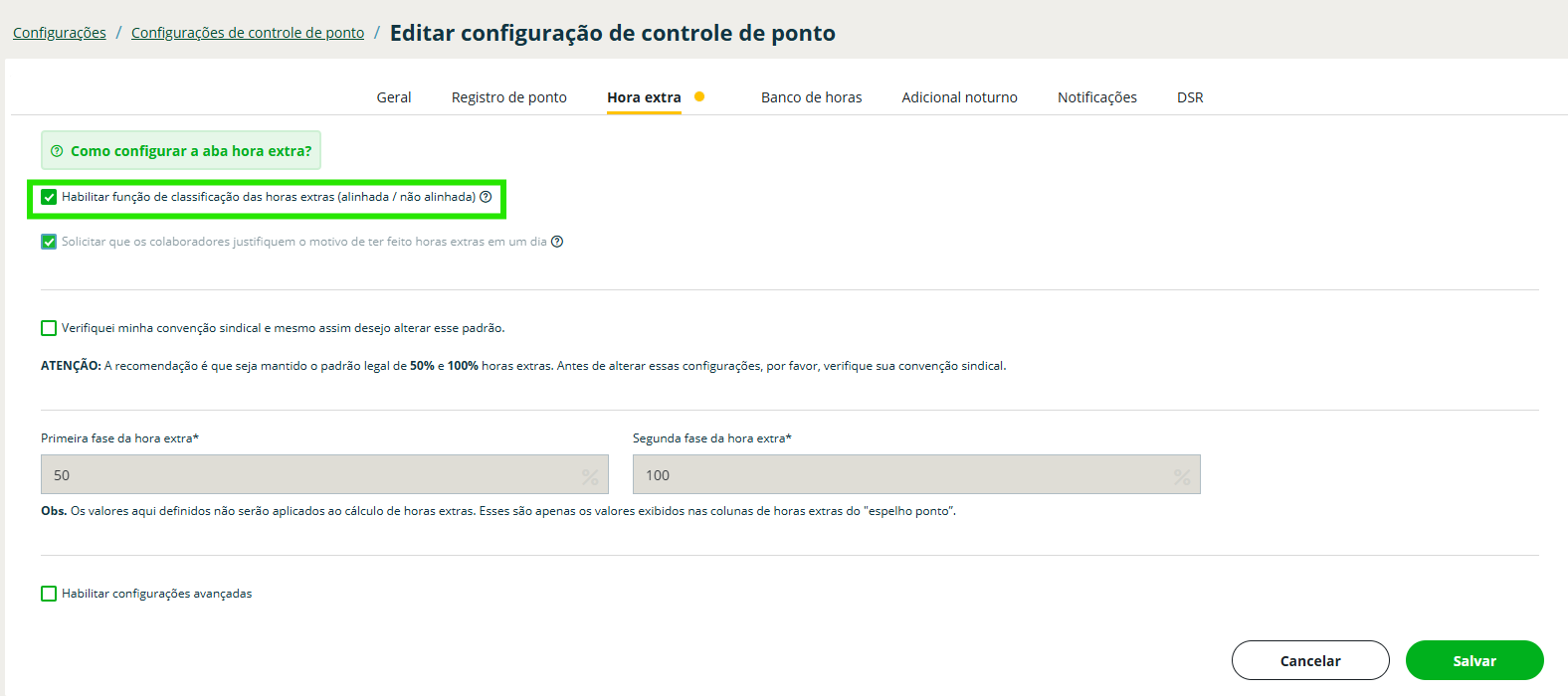
Task: Go to Banco de horas tab
Action: point(811,97)
